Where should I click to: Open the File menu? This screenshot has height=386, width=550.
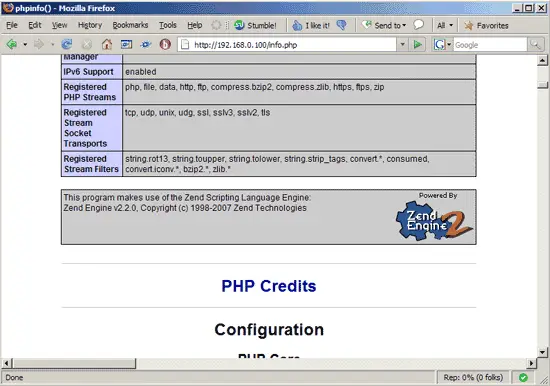12,25
